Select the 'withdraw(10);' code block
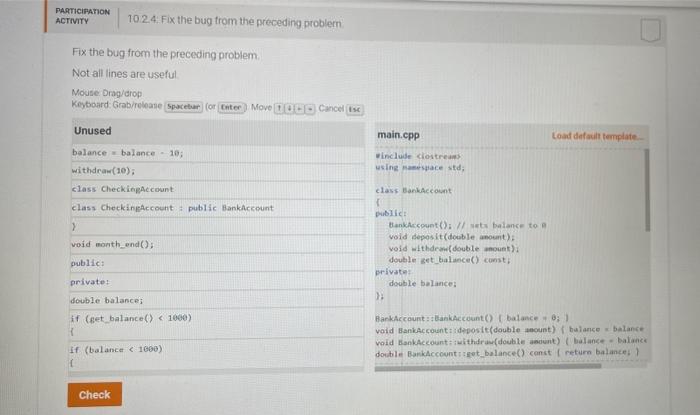 coord(217,171)
